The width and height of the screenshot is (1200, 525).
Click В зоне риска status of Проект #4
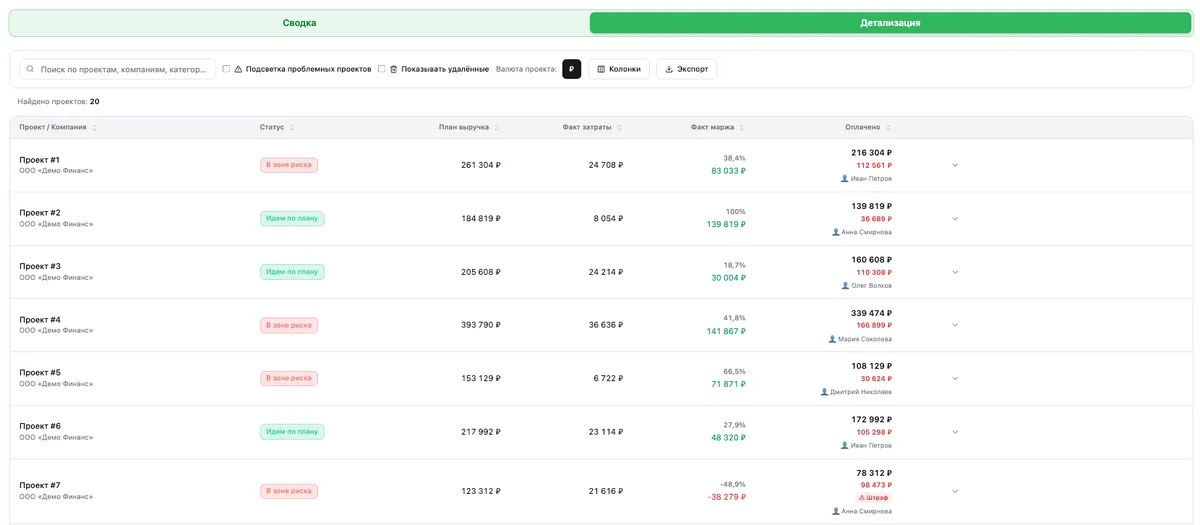(289, 325)
